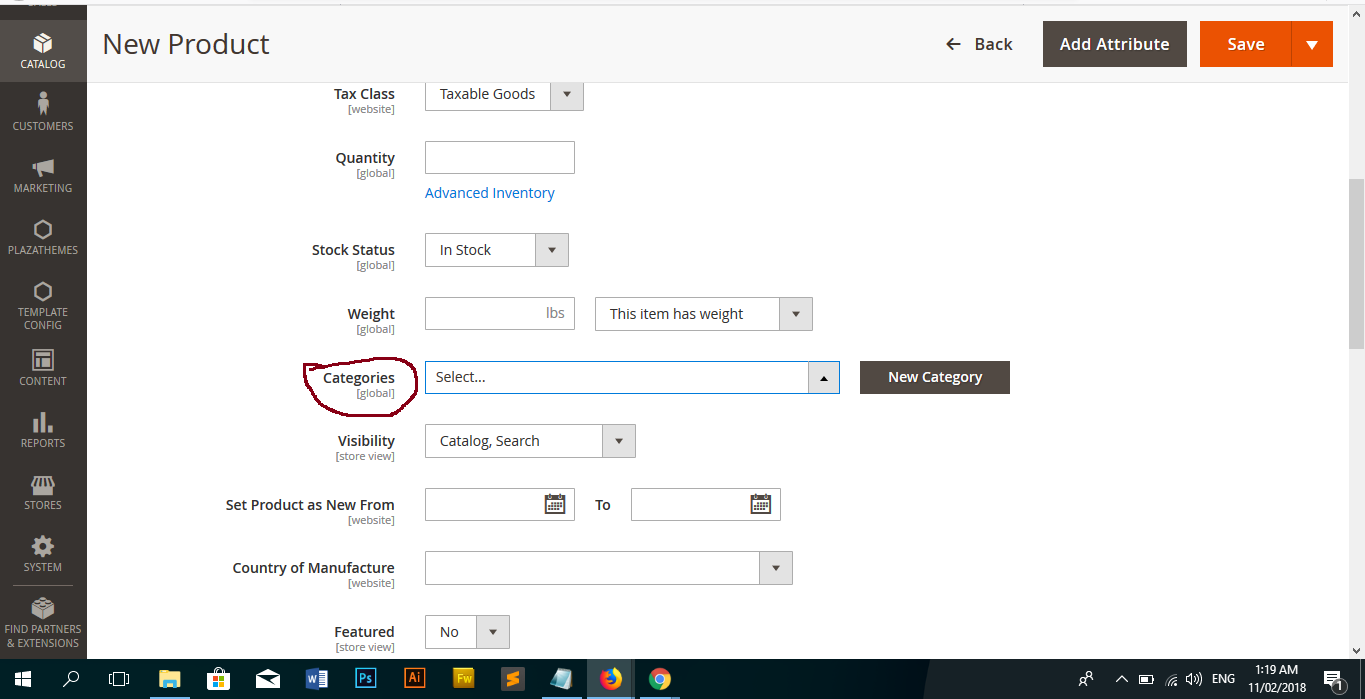
Task: Expand the Categories Select dropdown
Action: click(823, 377)
